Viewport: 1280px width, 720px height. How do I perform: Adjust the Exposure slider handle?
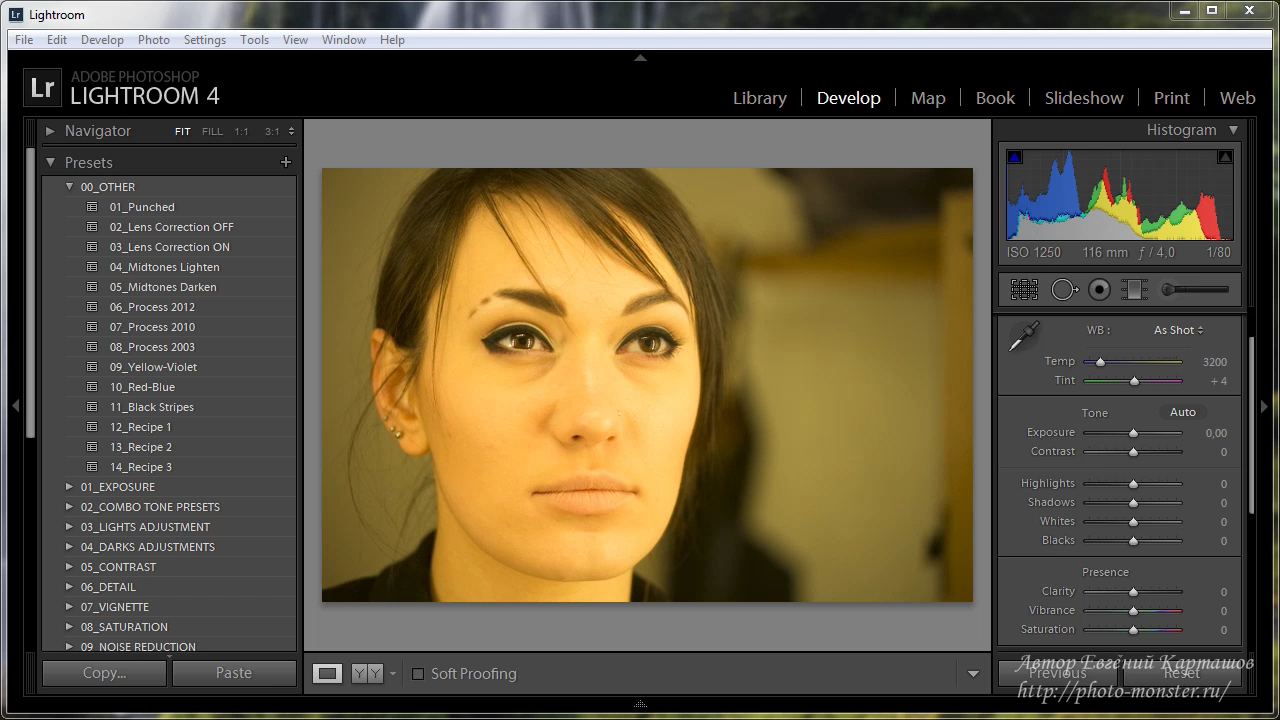[x=1133, y=433]
